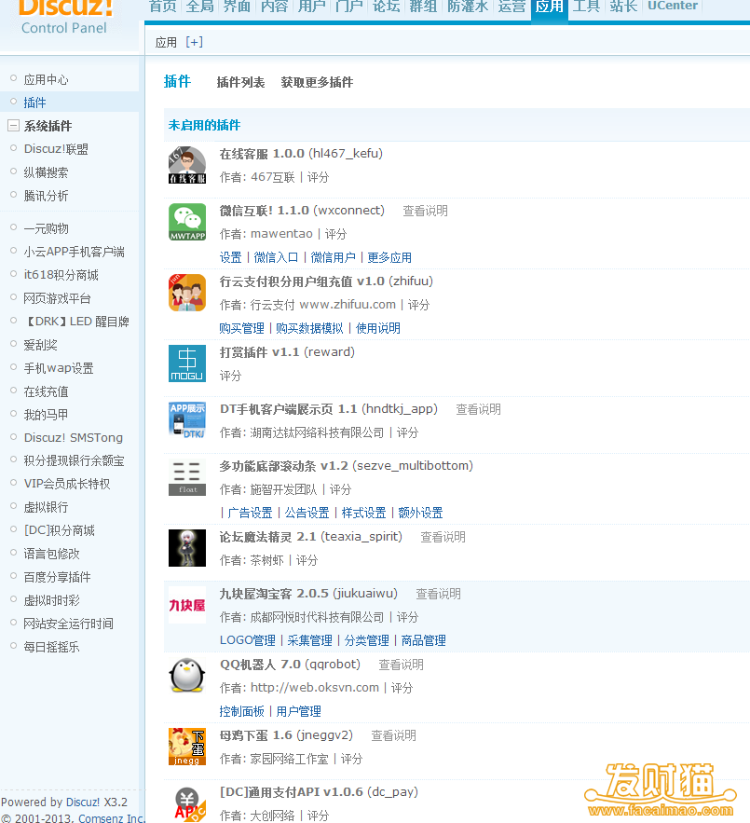Open it618积分商城 in the sidebar
The height and width of the screenshot is (823, 750).
pyautogui.click(x=61, y=275)
